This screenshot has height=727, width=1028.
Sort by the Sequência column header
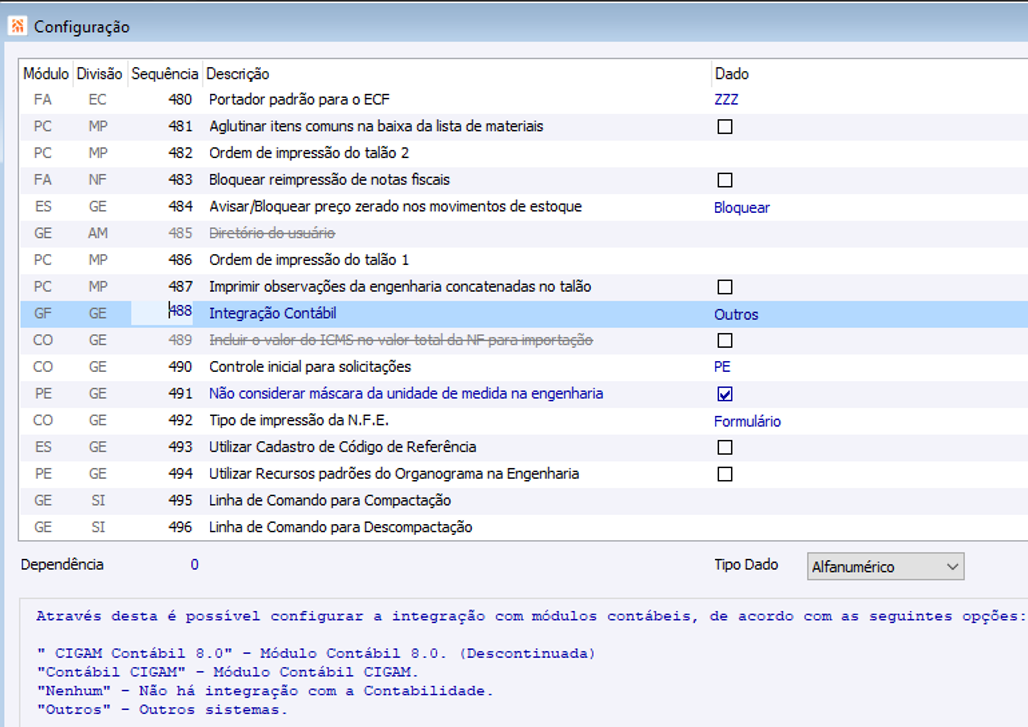165,73
